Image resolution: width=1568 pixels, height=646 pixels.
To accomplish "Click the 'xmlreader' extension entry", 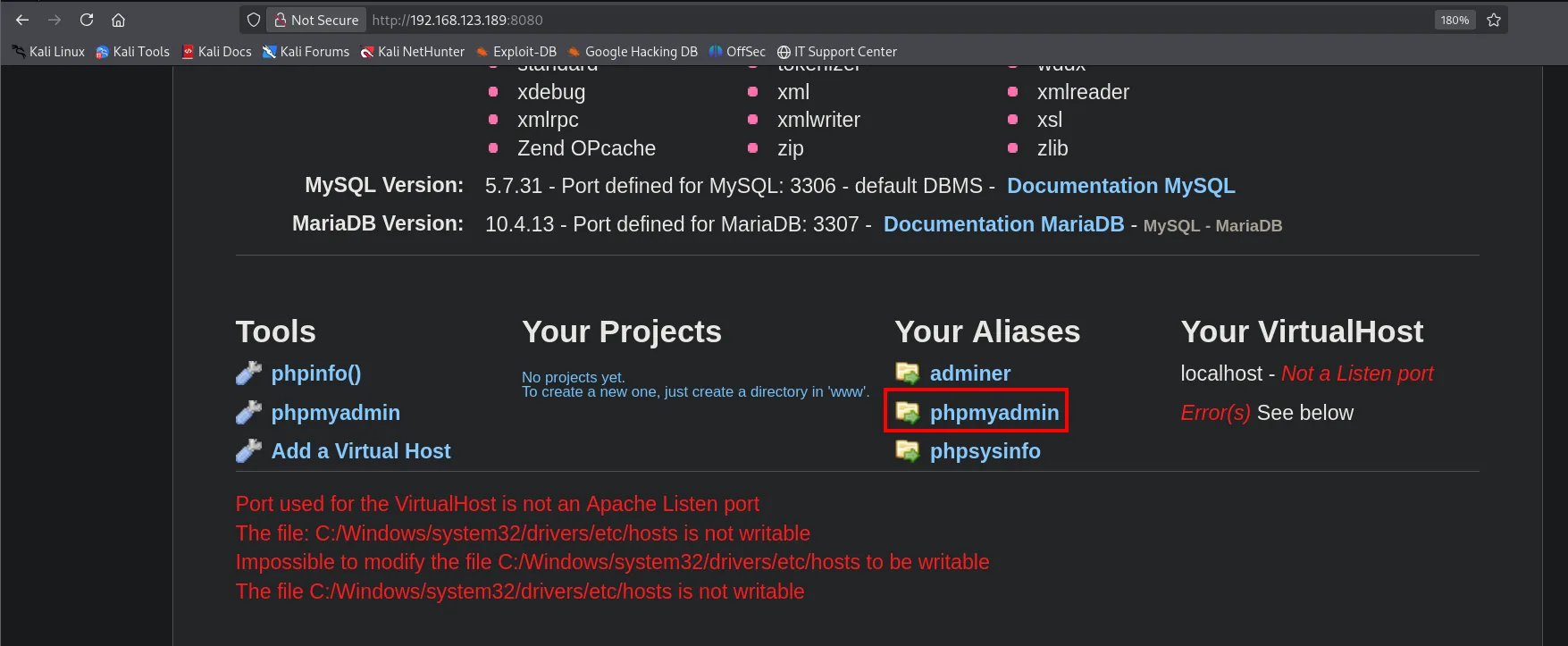I will coord(1083,92).
